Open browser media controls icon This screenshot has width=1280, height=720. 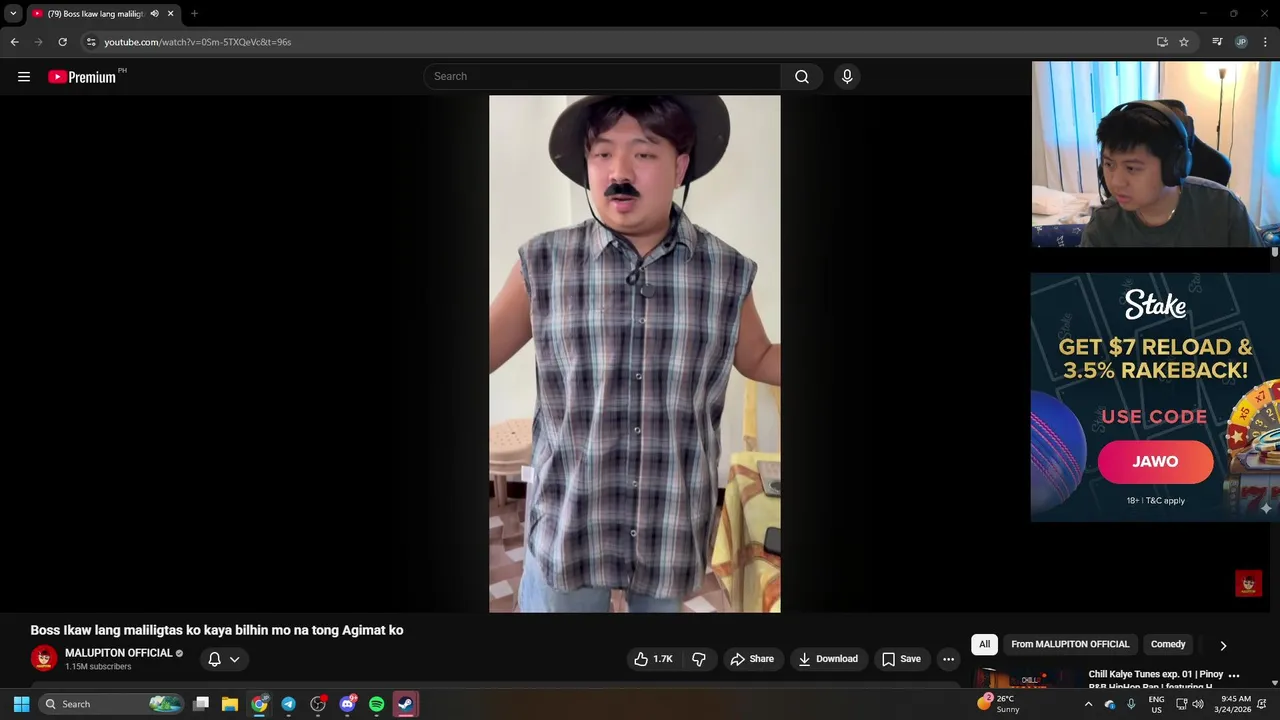coord(1217,42)
